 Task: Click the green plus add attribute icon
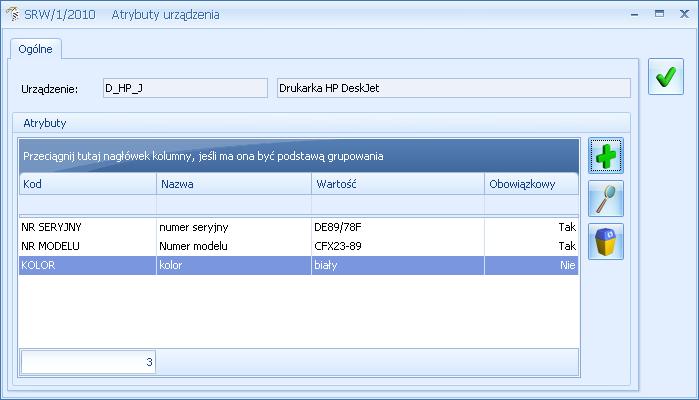click(x=605, y=156)
